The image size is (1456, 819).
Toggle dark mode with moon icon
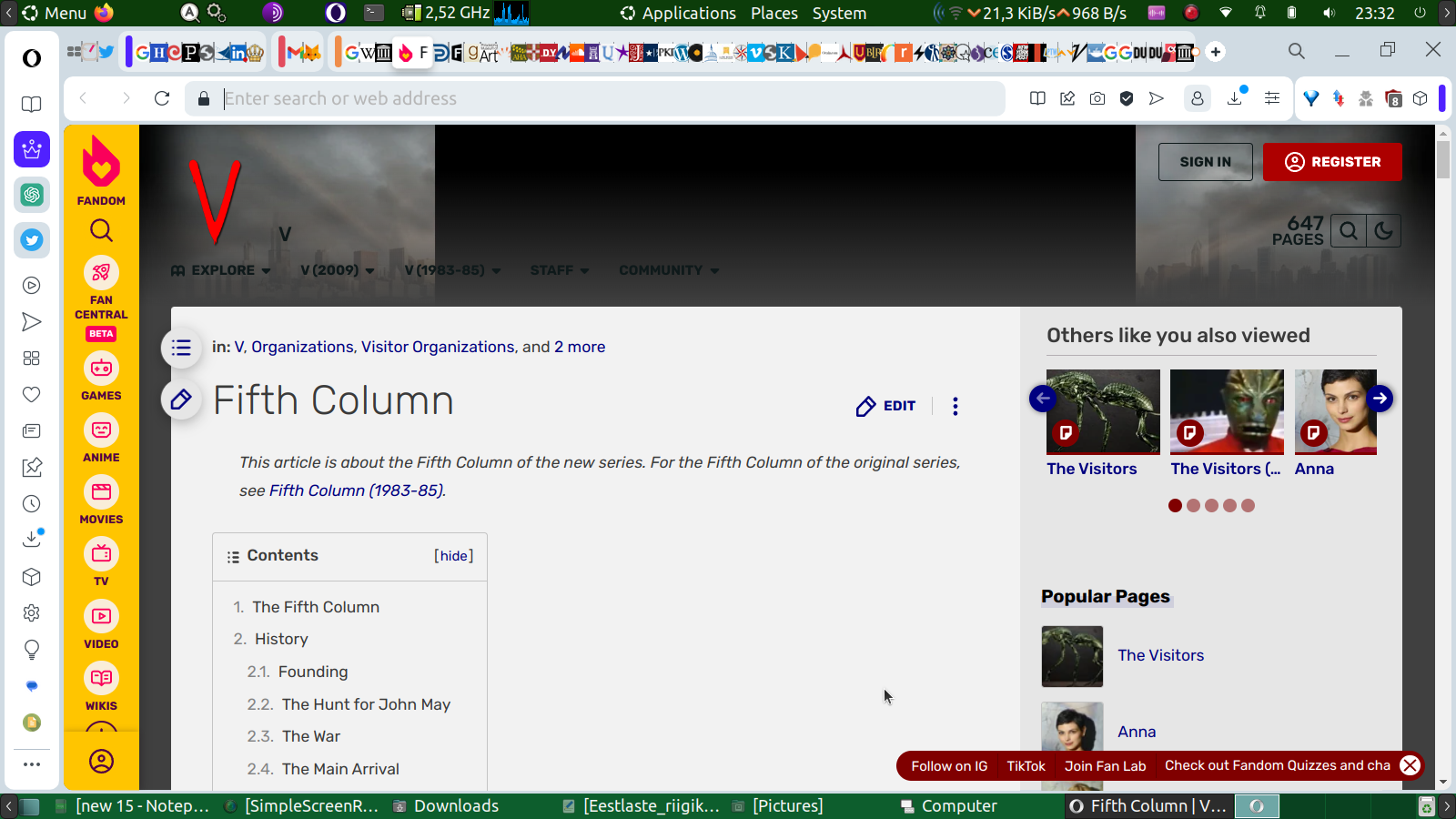[x=1383, y=231]
